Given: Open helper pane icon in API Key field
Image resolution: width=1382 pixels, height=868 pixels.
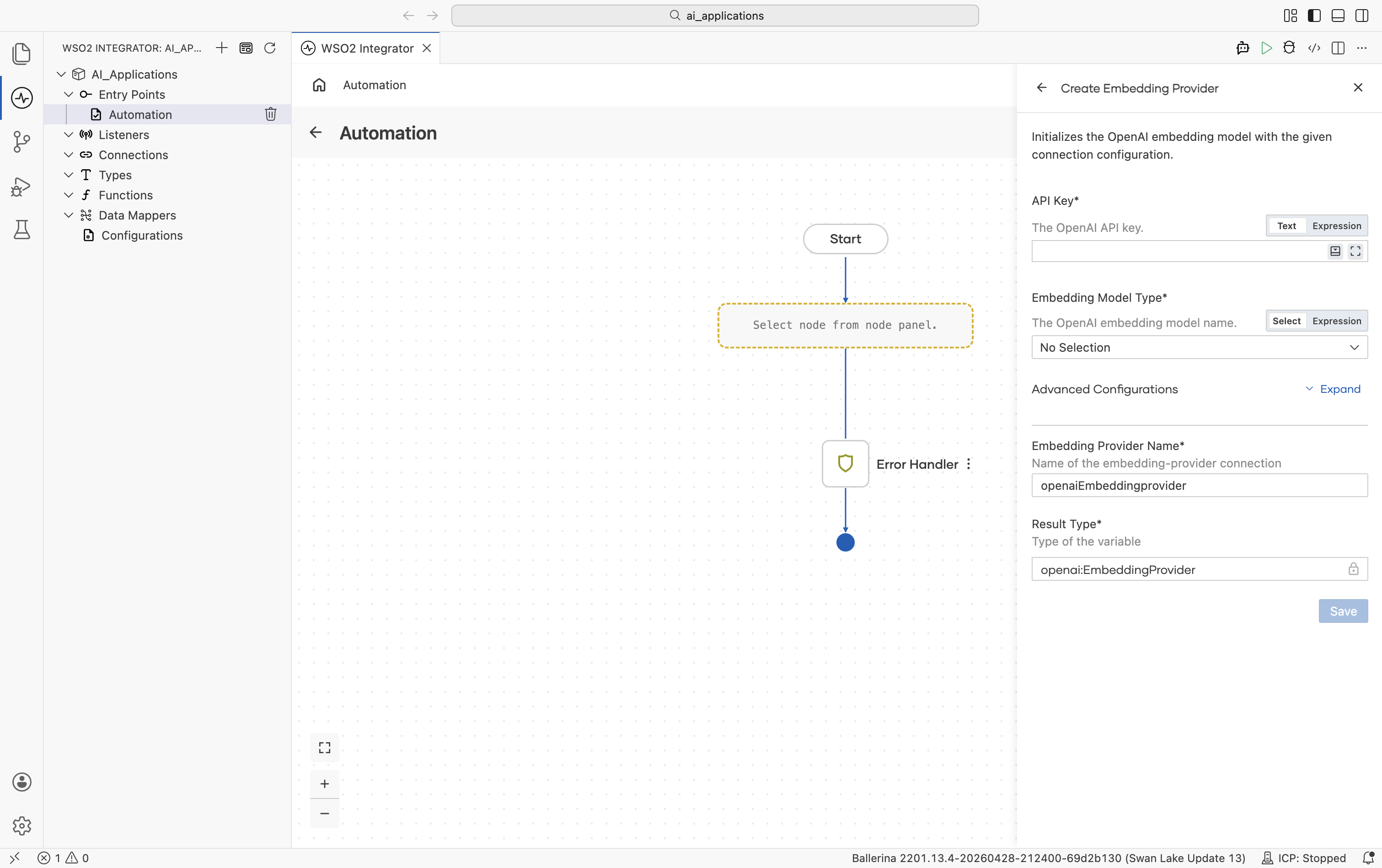Looking at the screenshot, I should [1335, 251].
